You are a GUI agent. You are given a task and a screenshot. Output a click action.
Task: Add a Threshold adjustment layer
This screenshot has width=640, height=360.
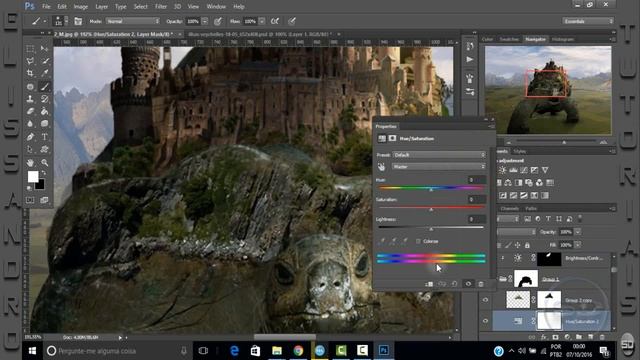point(524,196)
